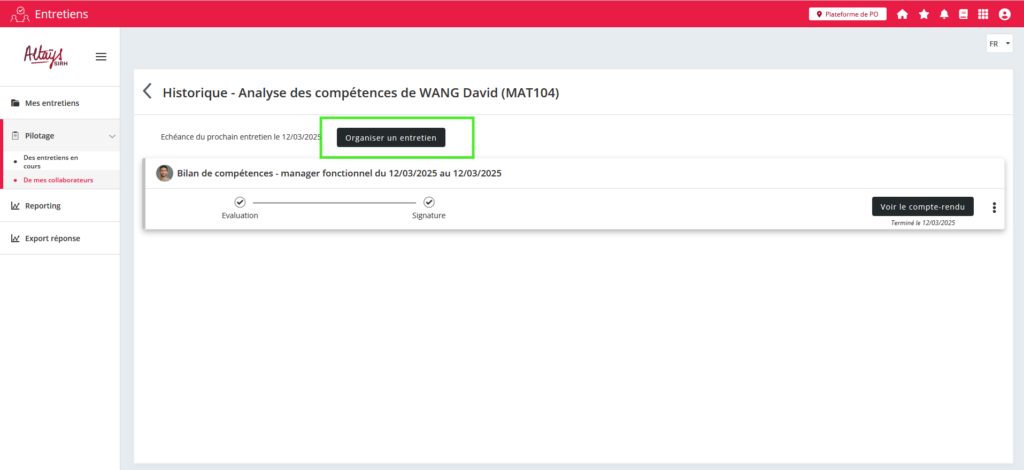Open Export réponse in sidebar
Screen dimensions: 1024x470
52,238
